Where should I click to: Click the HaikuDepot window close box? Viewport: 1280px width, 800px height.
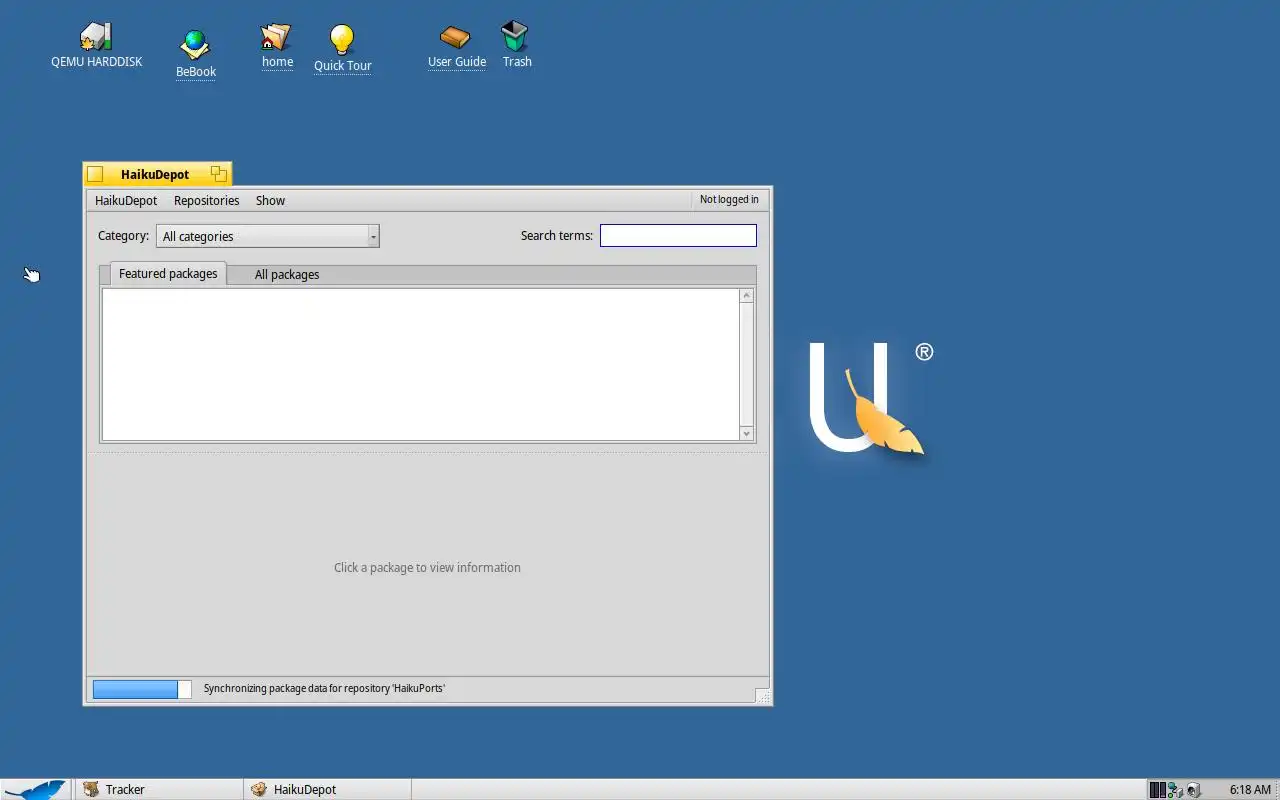tap(95, 175)
